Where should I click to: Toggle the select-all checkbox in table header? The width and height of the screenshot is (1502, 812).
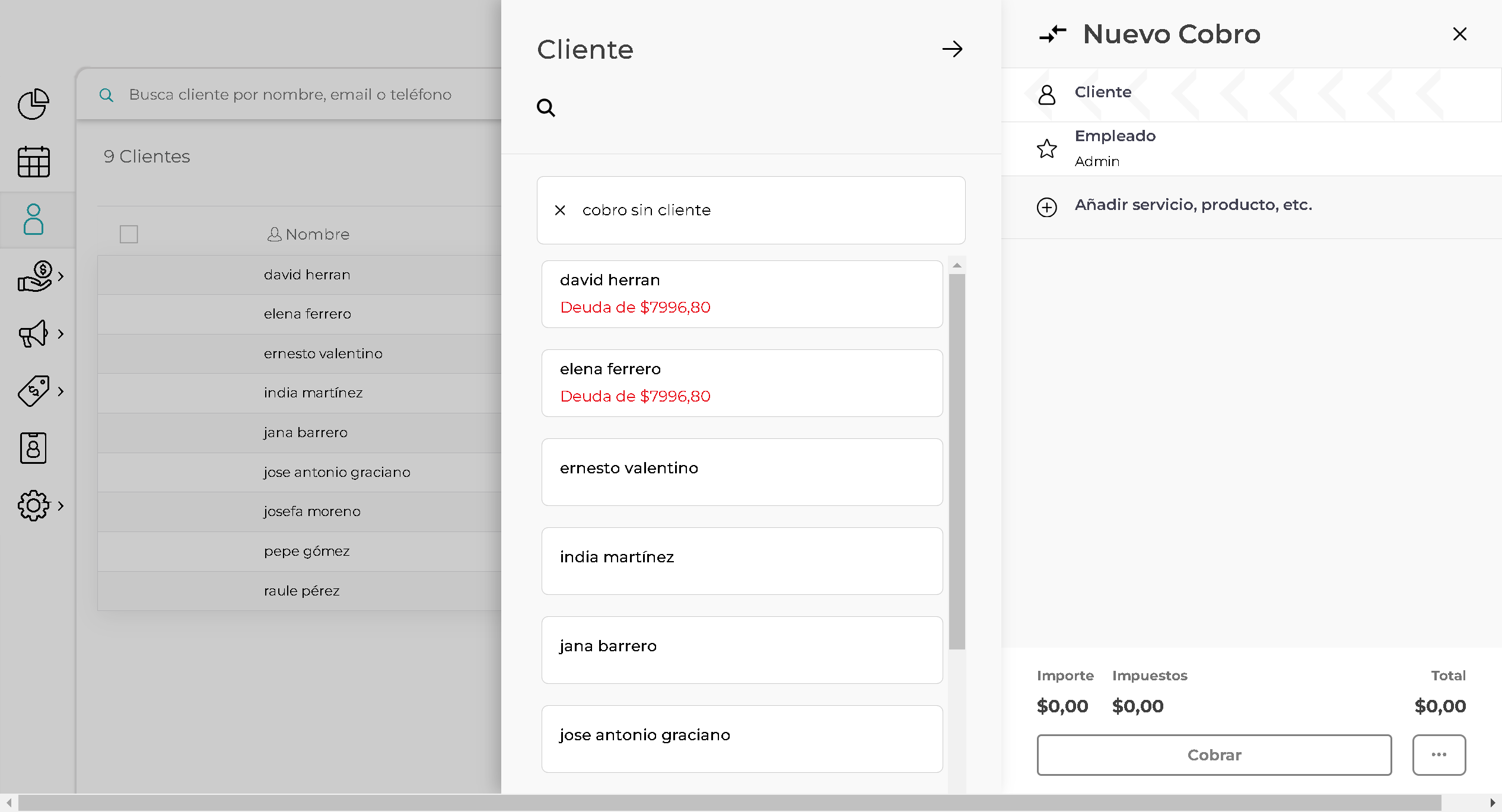tap(129, 234)
